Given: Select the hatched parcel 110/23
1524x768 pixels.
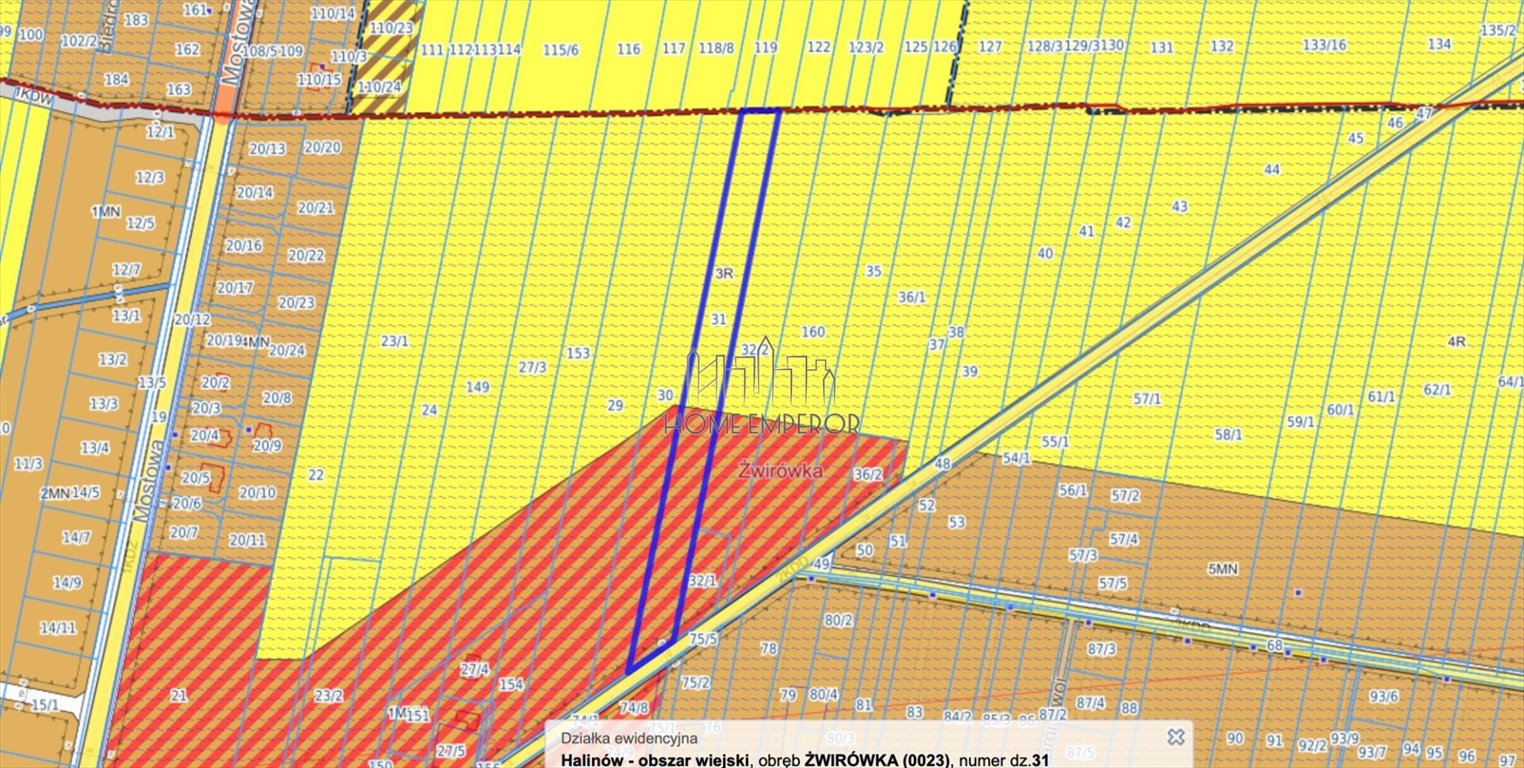Looking at the screenshot, I should (x=391, y=28).
